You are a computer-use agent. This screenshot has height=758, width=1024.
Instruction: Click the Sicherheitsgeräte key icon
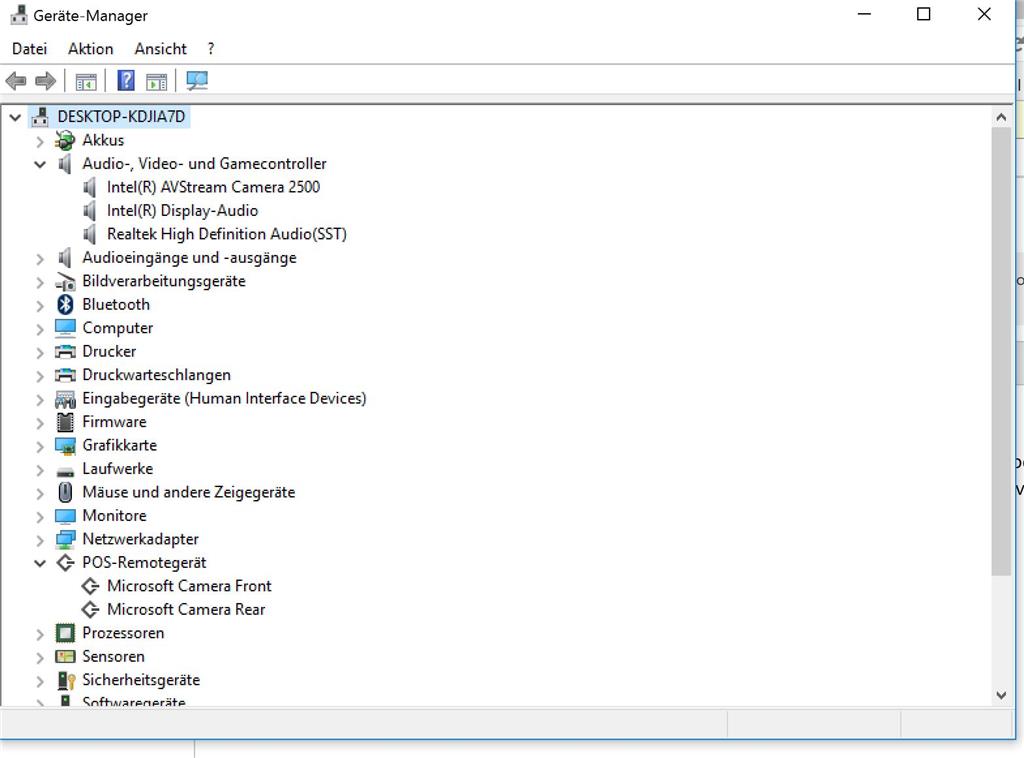(x=66, y=680)
